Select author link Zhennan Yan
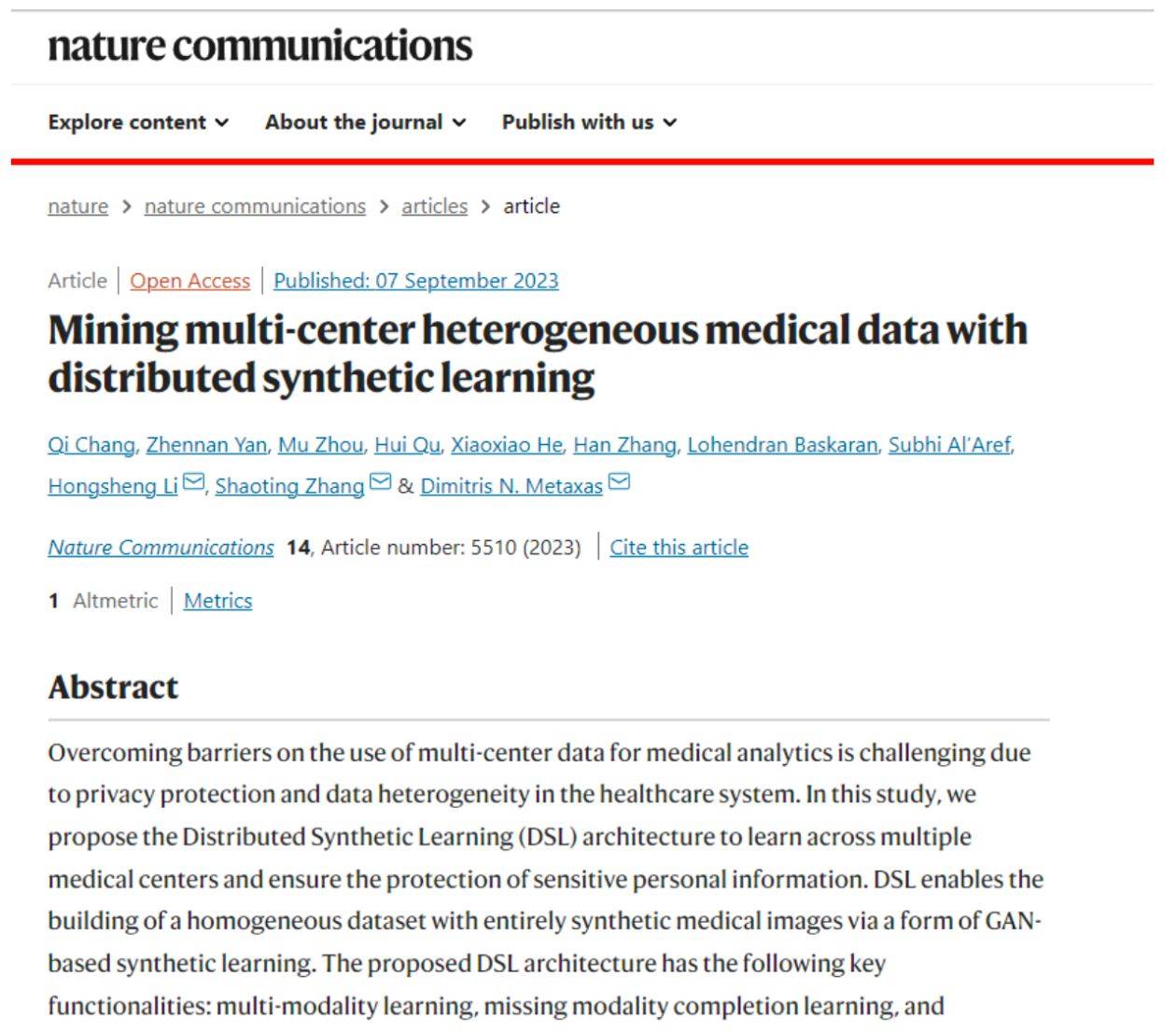Screen dimensions: 1176x1031 (x=206, y=445)
